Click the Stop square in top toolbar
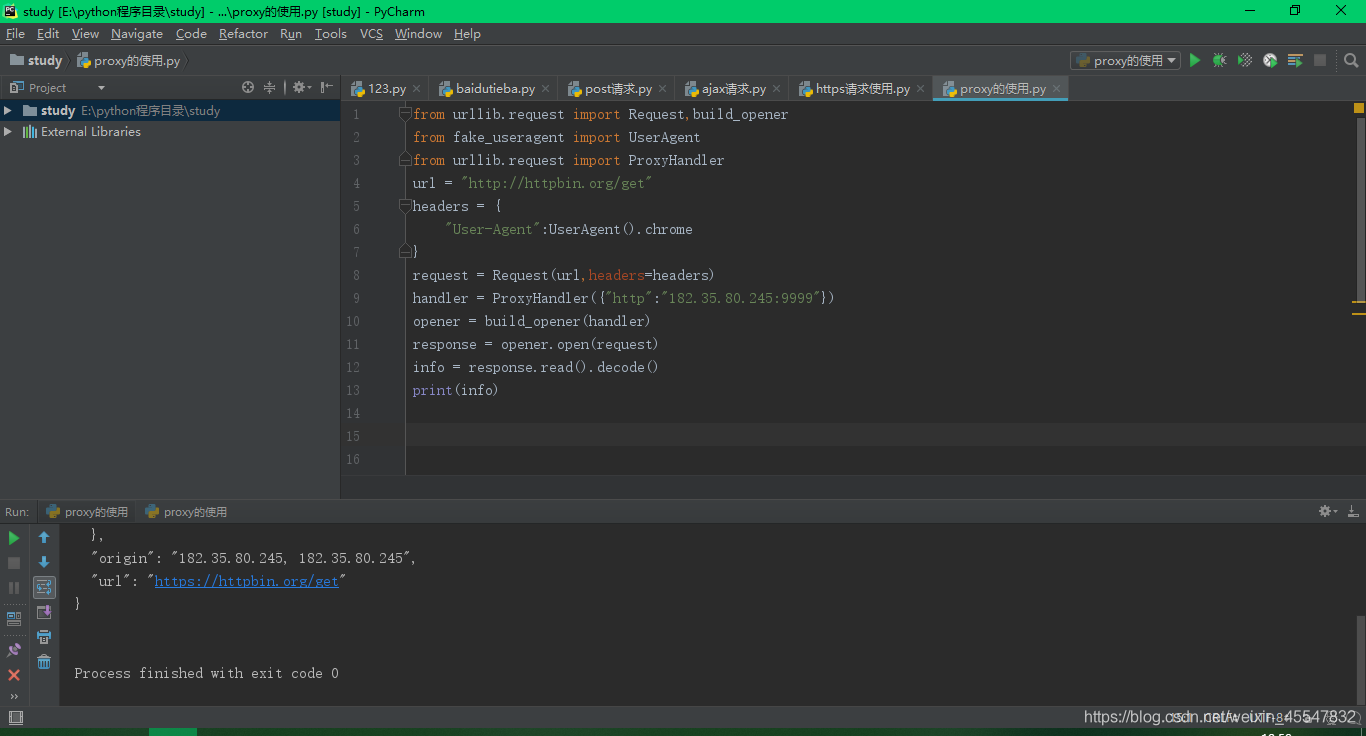 click(x=1320, y=61)
